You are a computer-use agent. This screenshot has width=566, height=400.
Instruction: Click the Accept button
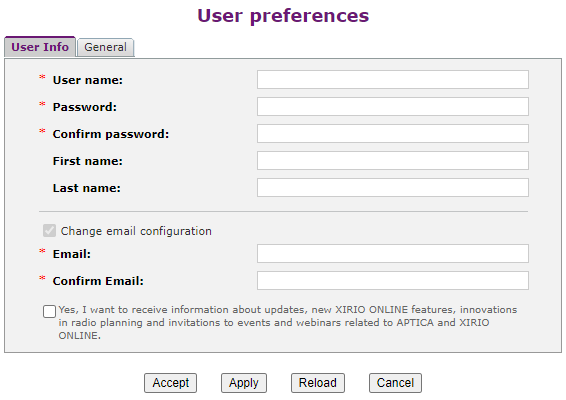click(170, 383)
